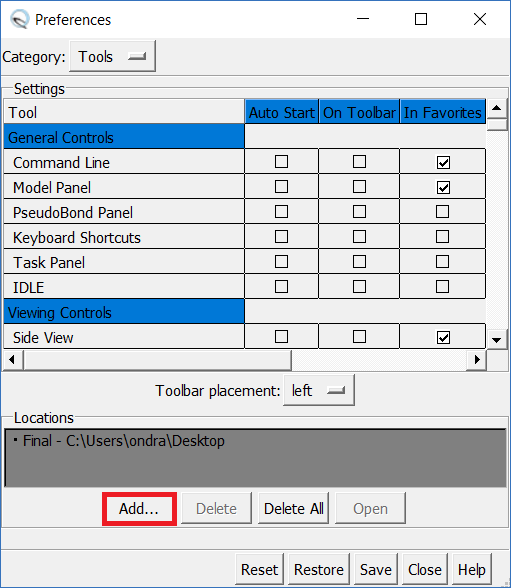Image resolution: width=511 pixels, height=588 pixels.
Task: Click the Chimera icon in the title bar
Action: tap(19, 19)
